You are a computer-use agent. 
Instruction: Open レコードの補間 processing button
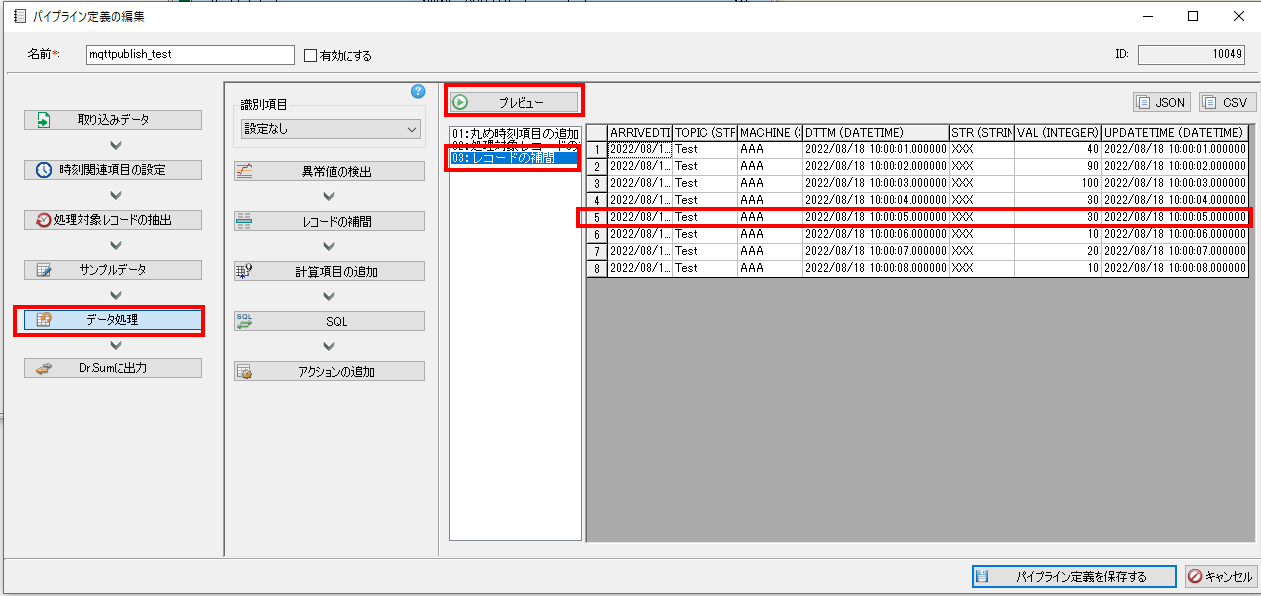click(329, 221)
